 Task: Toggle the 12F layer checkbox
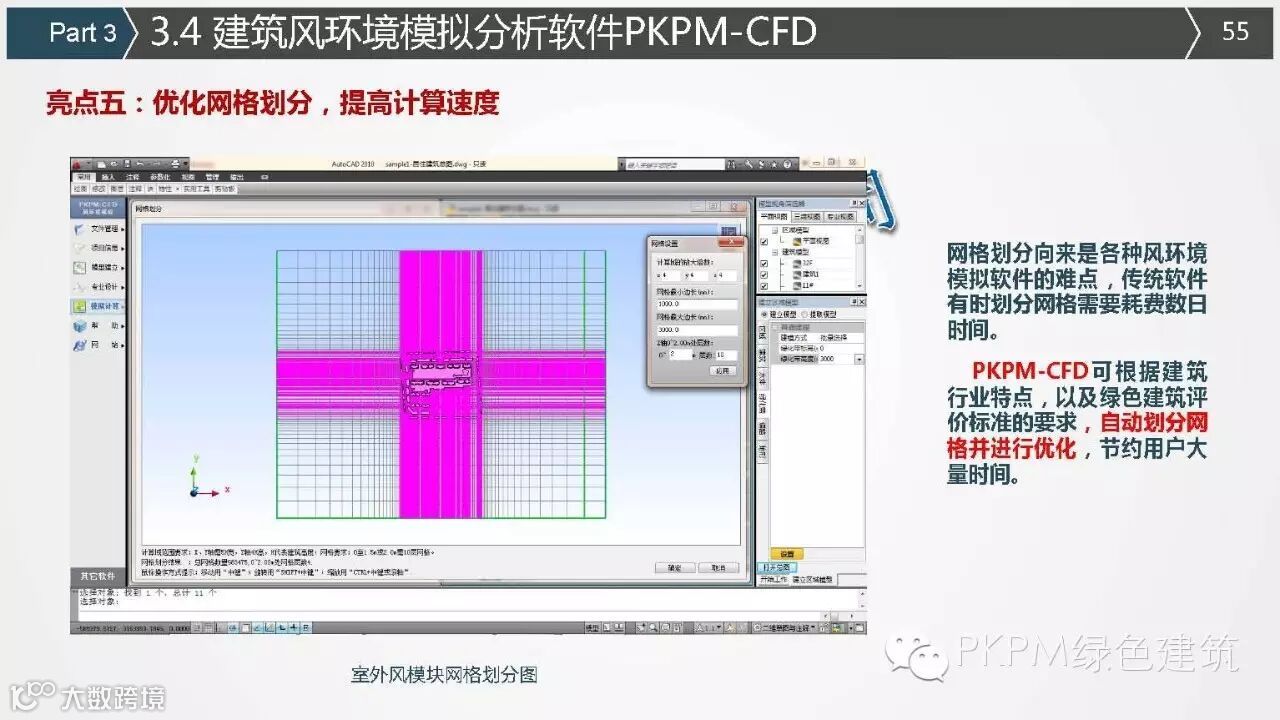point(765,263)
